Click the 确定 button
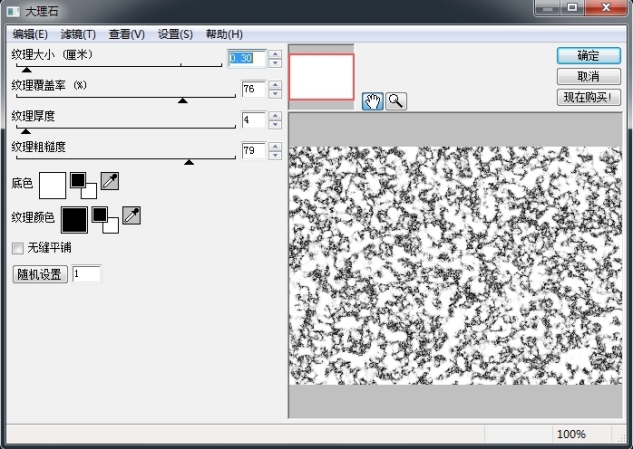The image size is (633, 449). pyautogui.click(x=588, y=56)
